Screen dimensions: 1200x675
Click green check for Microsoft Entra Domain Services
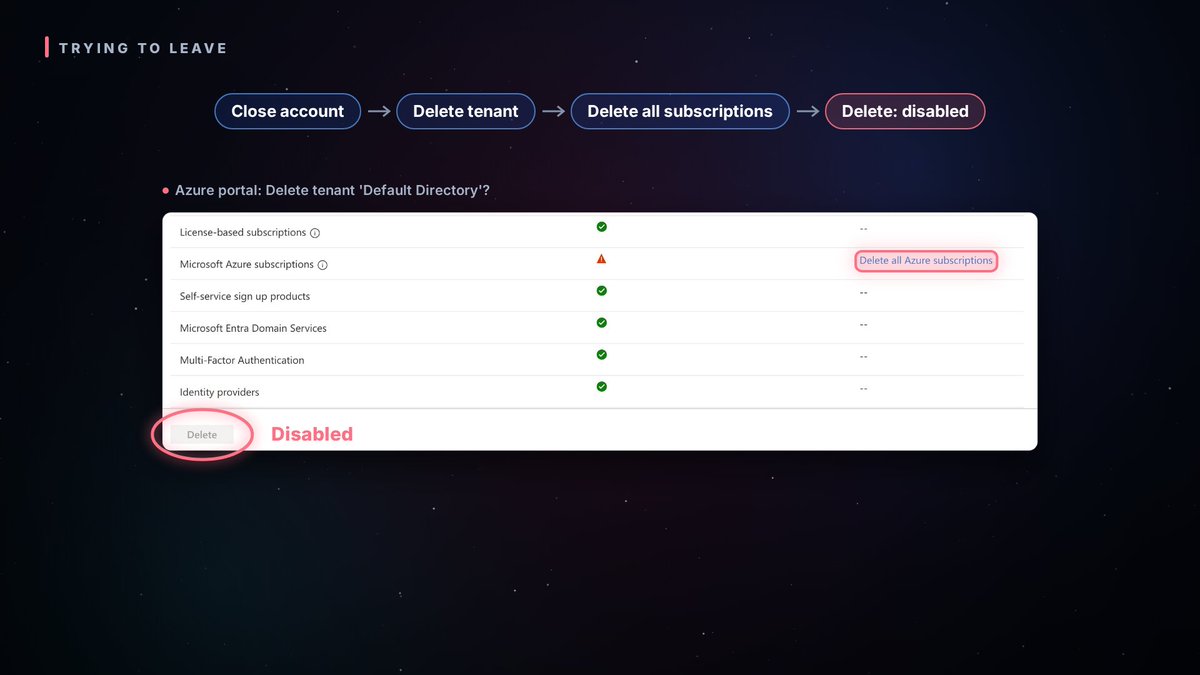click(x=601, y=323)
